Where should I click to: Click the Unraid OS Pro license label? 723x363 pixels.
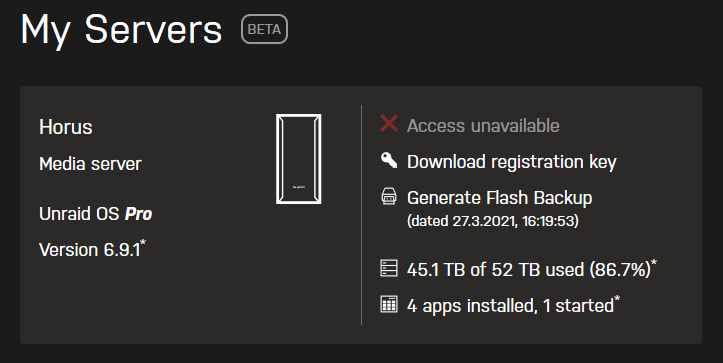95,214
